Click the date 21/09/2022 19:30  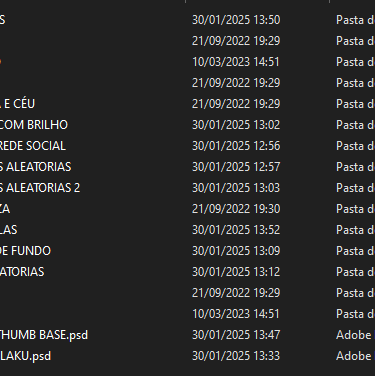coord(236,209)
